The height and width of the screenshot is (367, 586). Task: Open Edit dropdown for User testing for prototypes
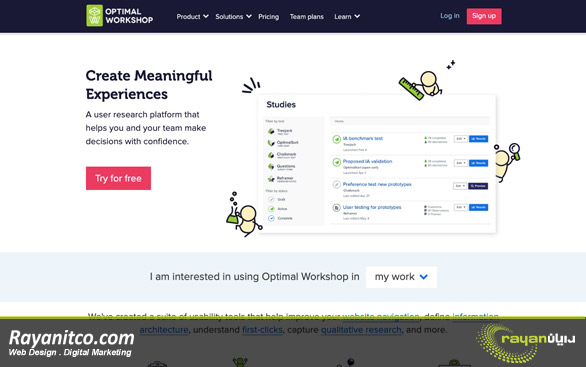tap(460, 207)
